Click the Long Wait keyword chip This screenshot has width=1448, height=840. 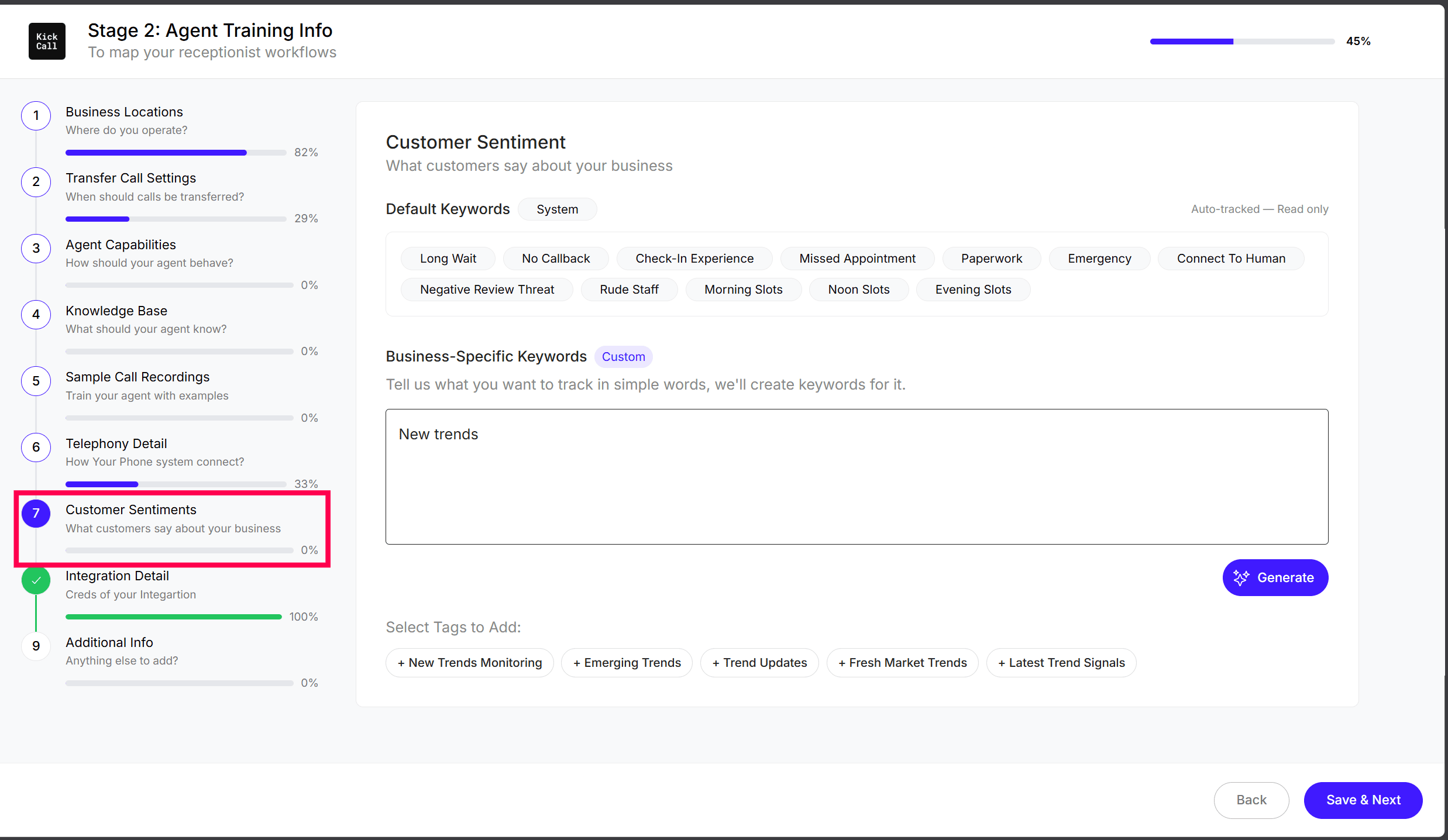tap(448, 259)
